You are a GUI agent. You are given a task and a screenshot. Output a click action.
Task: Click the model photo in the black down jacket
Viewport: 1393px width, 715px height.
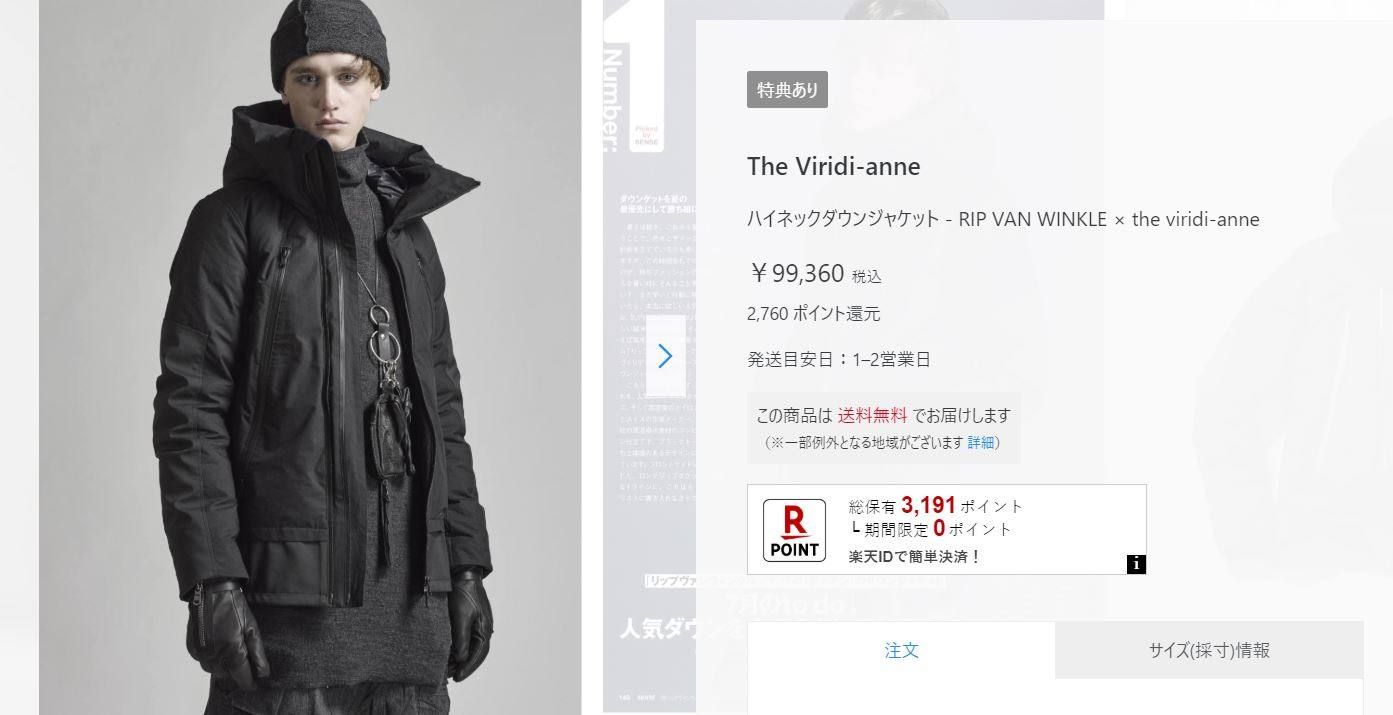click(310, 357)
